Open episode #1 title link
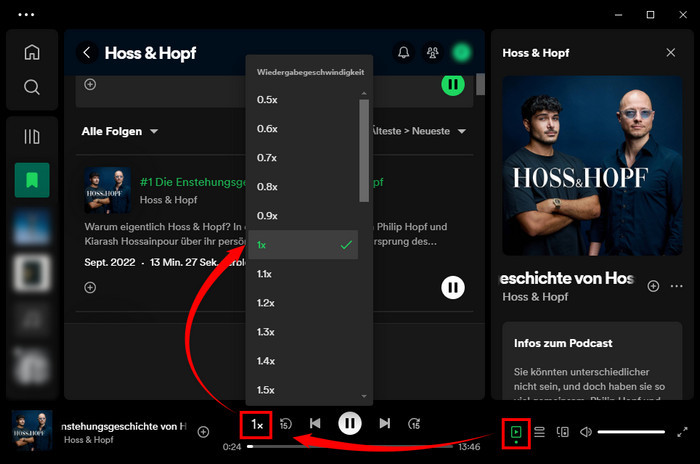700x464 pixels. 193,182
